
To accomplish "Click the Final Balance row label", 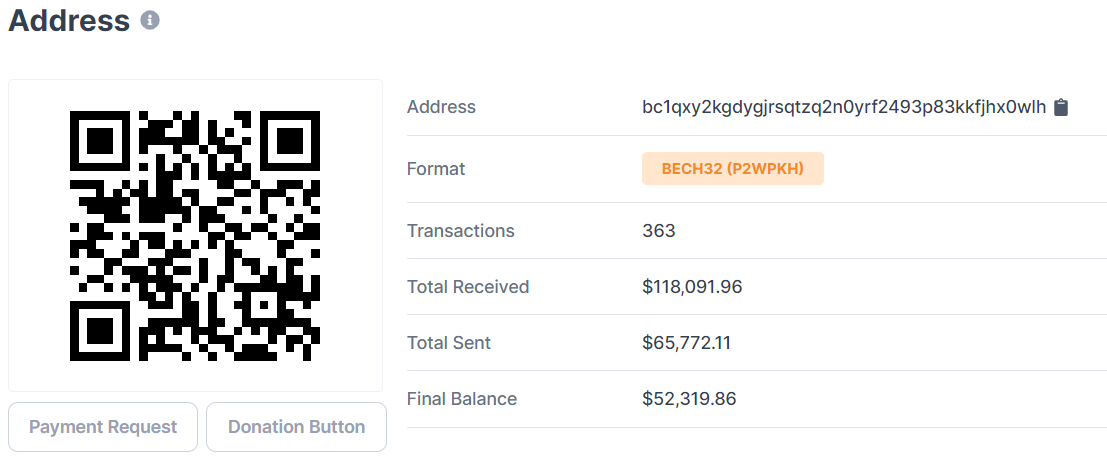I will (x=462, y=399).
